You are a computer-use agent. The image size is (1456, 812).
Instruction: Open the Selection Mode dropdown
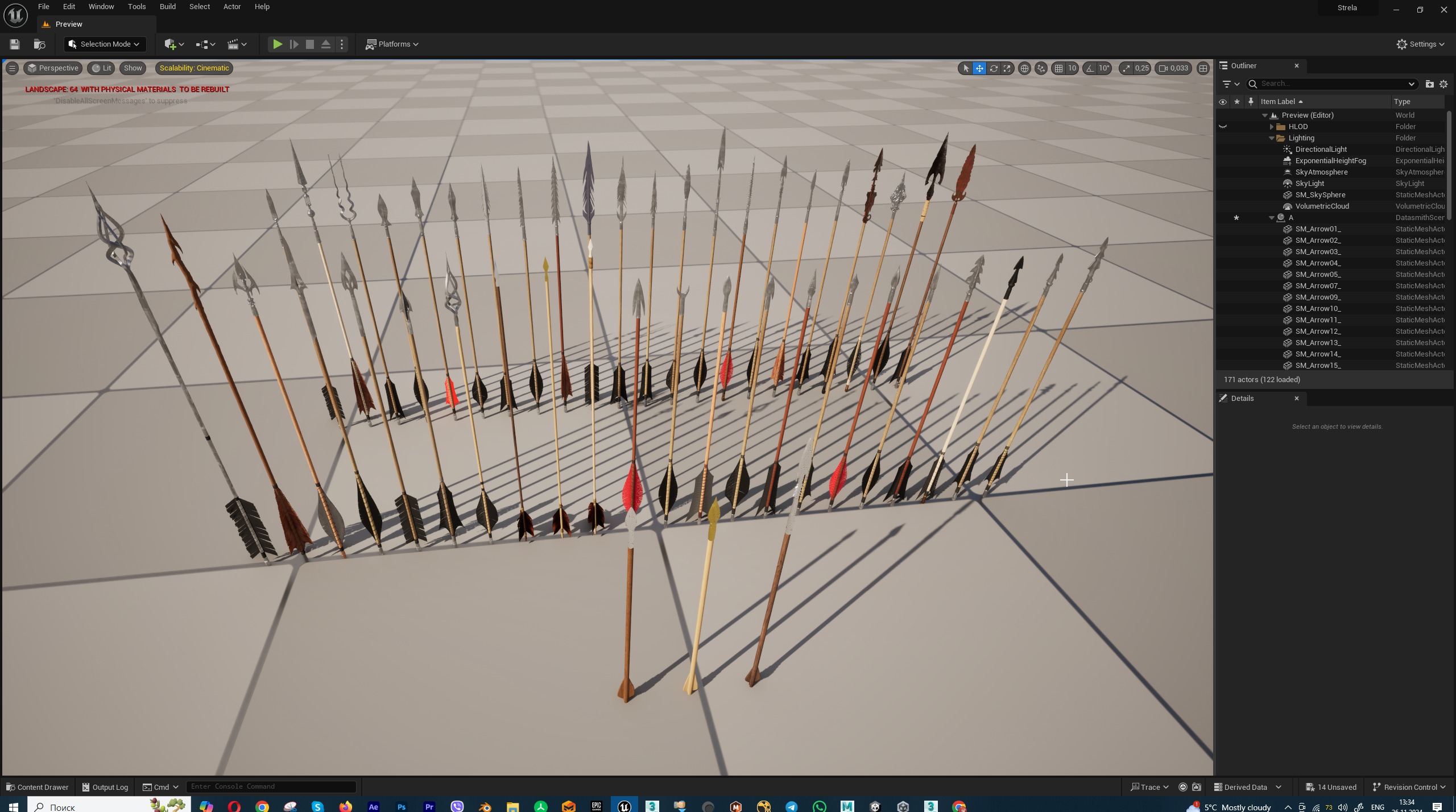pos(105,44)
